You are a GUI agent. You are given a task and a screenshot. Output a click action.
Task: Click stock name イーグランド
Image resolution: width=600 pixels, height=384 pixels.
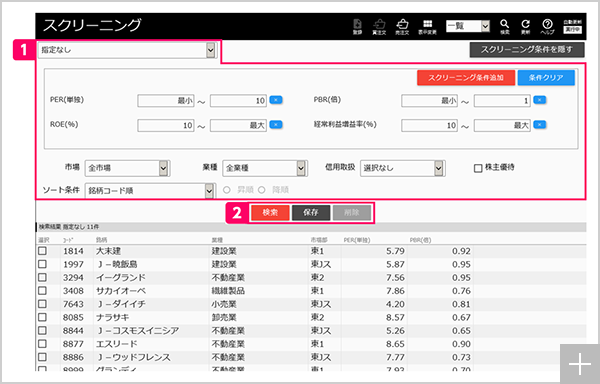121,278
